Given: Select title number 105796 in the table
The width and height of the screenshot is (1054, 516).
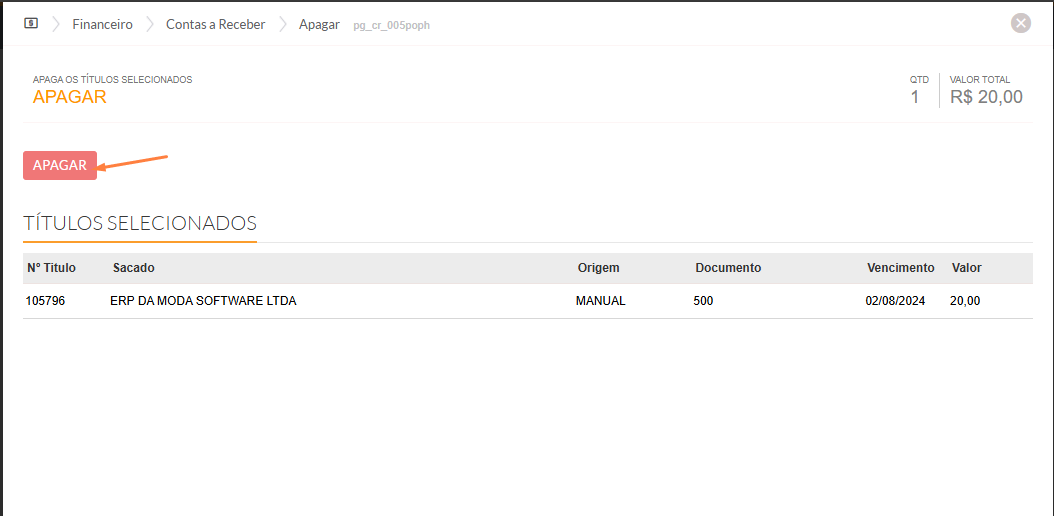Looking at the screenshot, I should click(45, 301).
